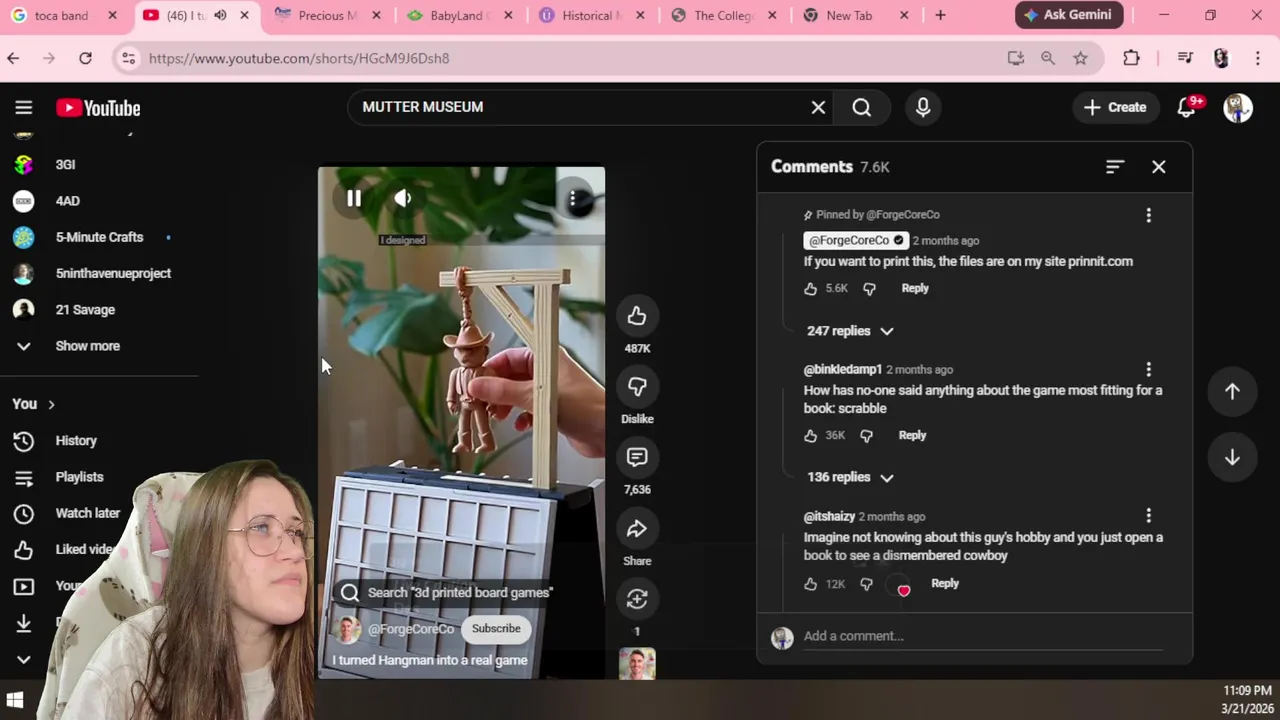Switch to the Precious M browser tab

coord(327,16)
